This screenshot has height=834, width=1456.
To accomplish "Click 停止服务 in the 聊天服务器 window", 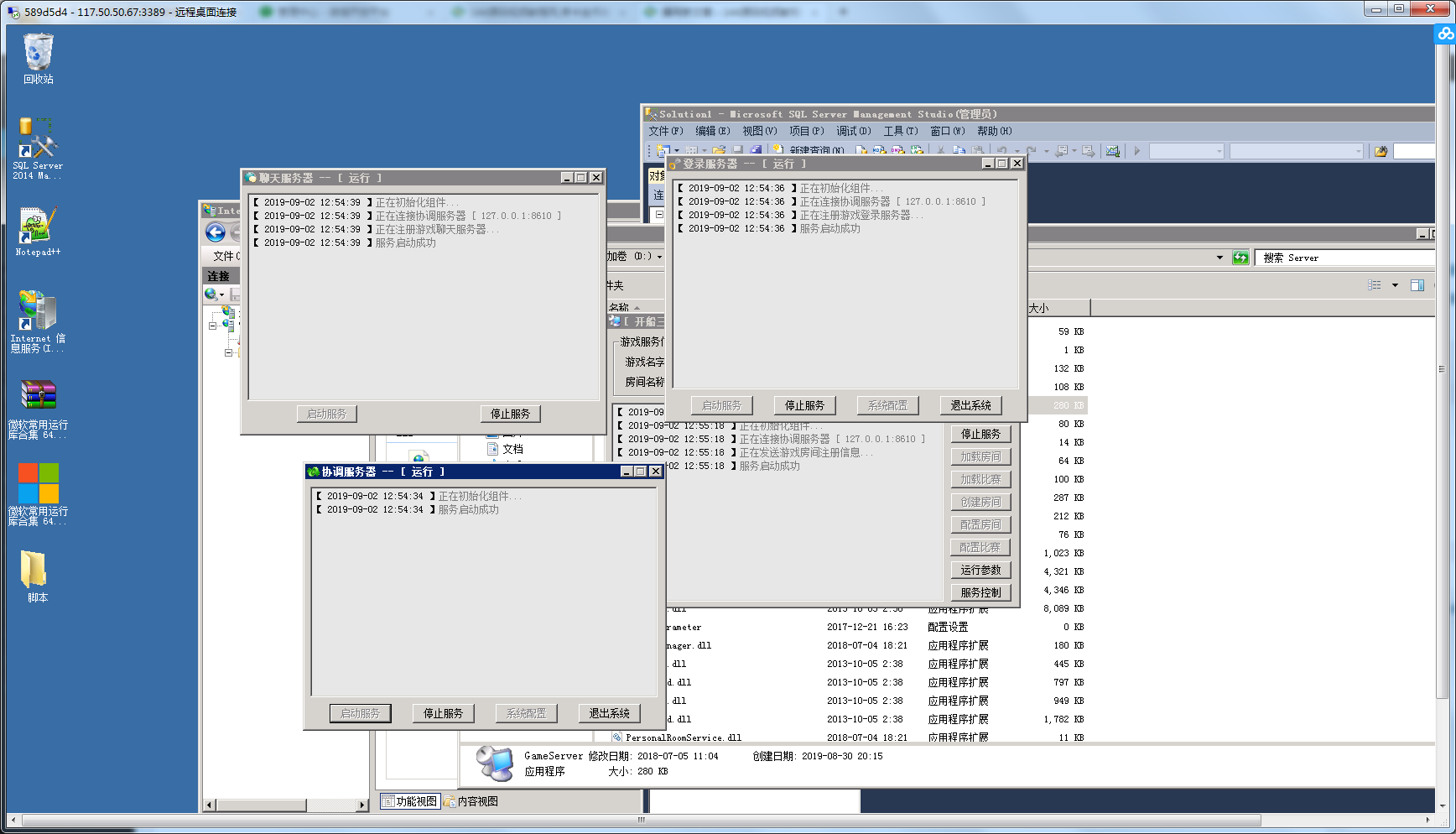I will point(510,414).
